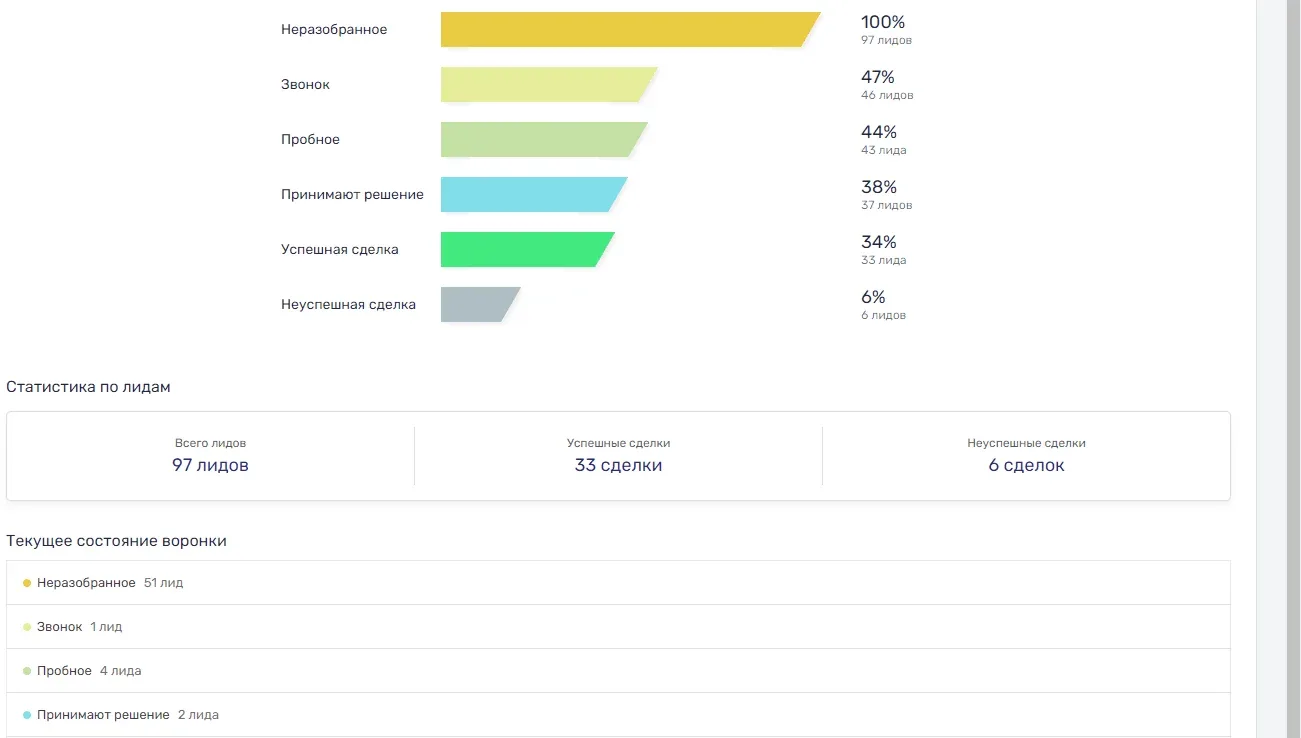Click the yellow Неразобранное funnel bar
This screenshot has height=738, width=1301.
pos(630,30)
